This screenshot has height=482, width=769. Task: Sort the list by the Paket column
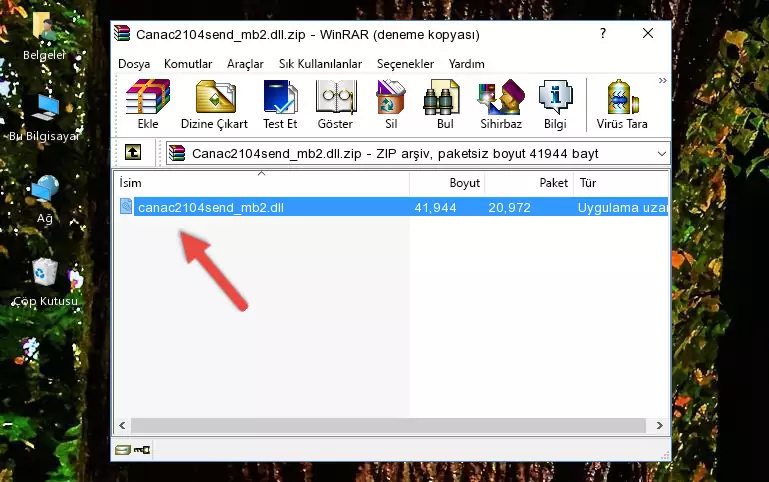coord(529,183)
